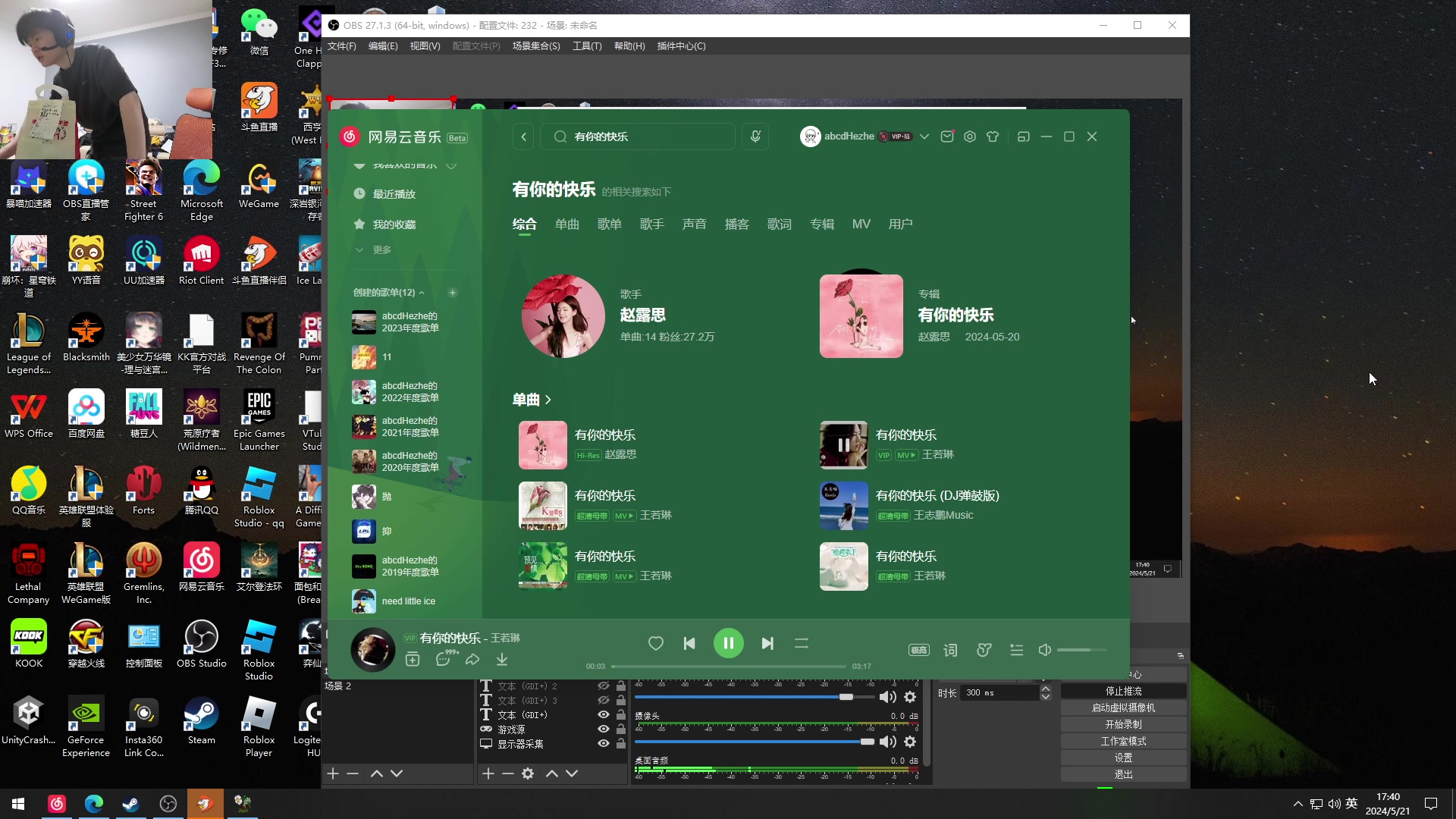Pause the playing song

coord(728,643)
